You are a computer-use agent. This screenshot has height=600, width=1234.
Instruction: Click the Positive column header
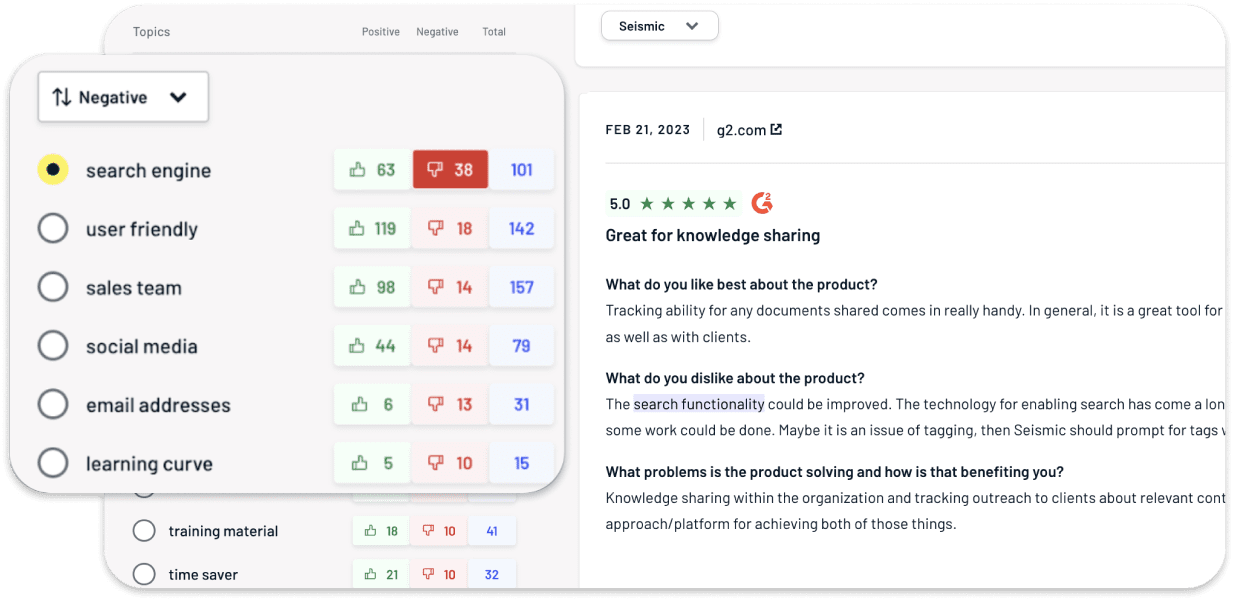click(x=381, y=32)
